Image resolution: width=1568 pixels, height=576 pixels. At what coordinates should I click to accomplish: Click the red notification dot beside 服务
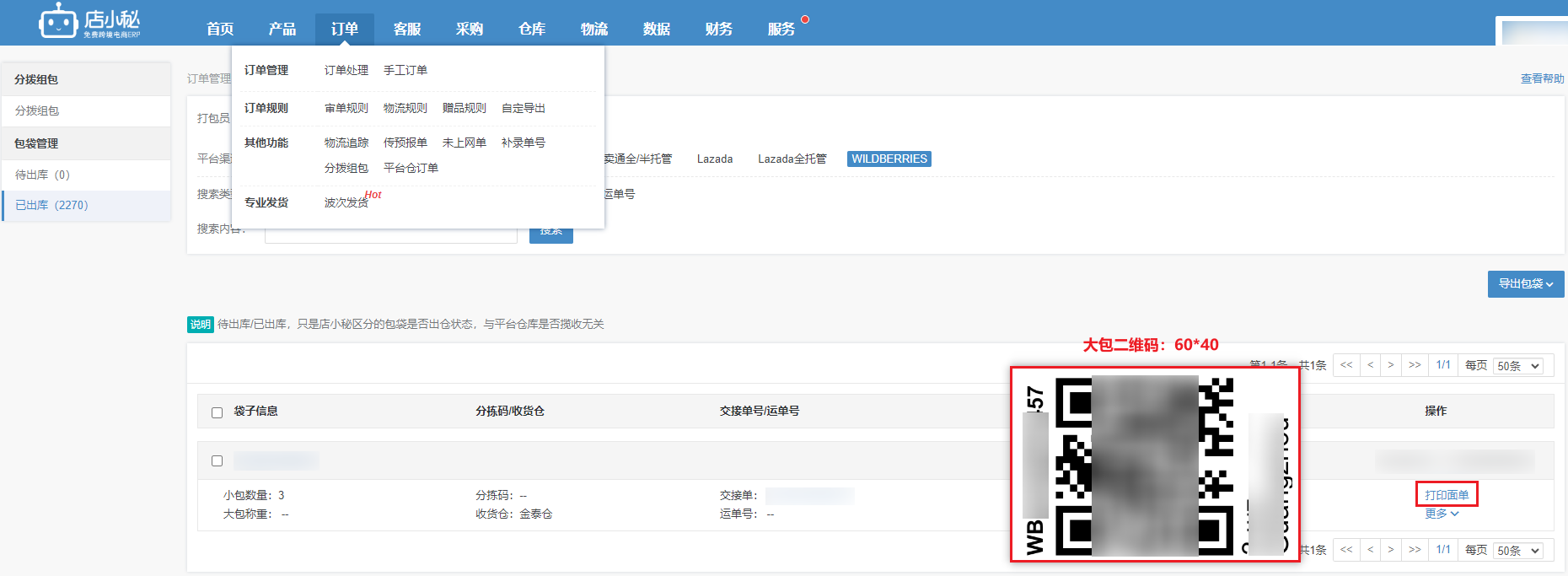click(805, 19)
